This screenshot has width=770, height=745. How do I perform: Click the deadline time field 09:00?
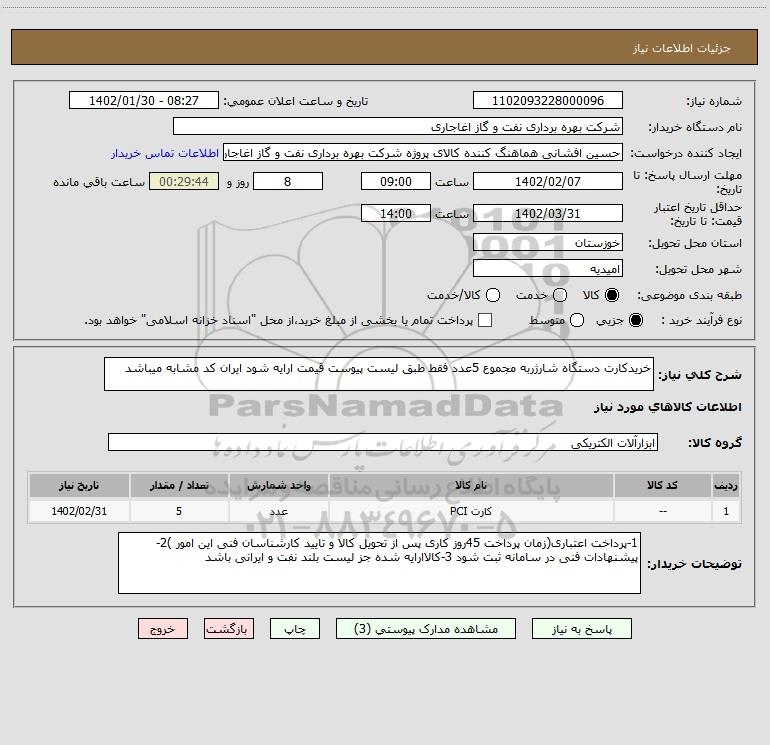click(x=396, y=182)
